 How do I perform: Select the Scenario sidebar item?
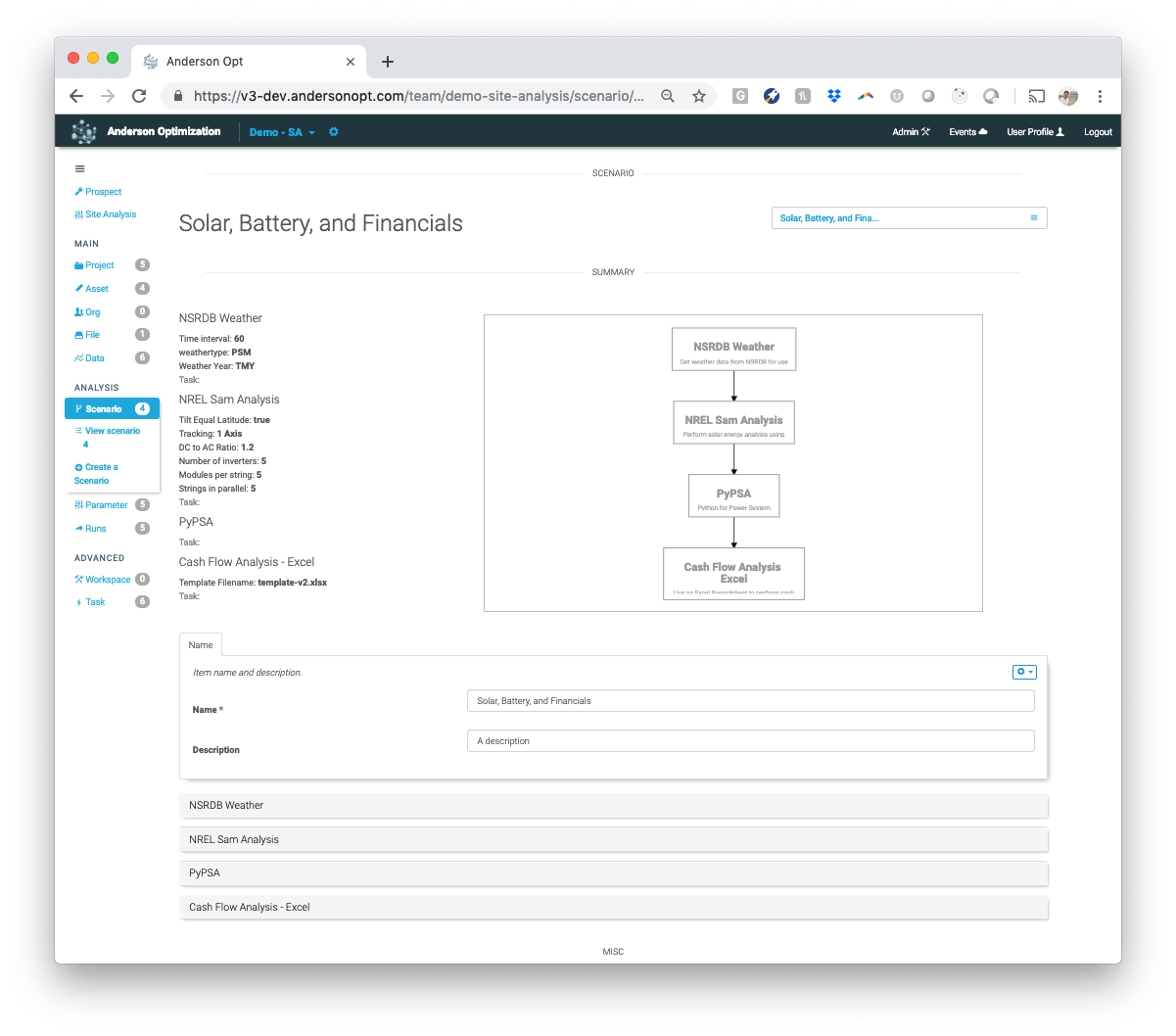[112, 408]
